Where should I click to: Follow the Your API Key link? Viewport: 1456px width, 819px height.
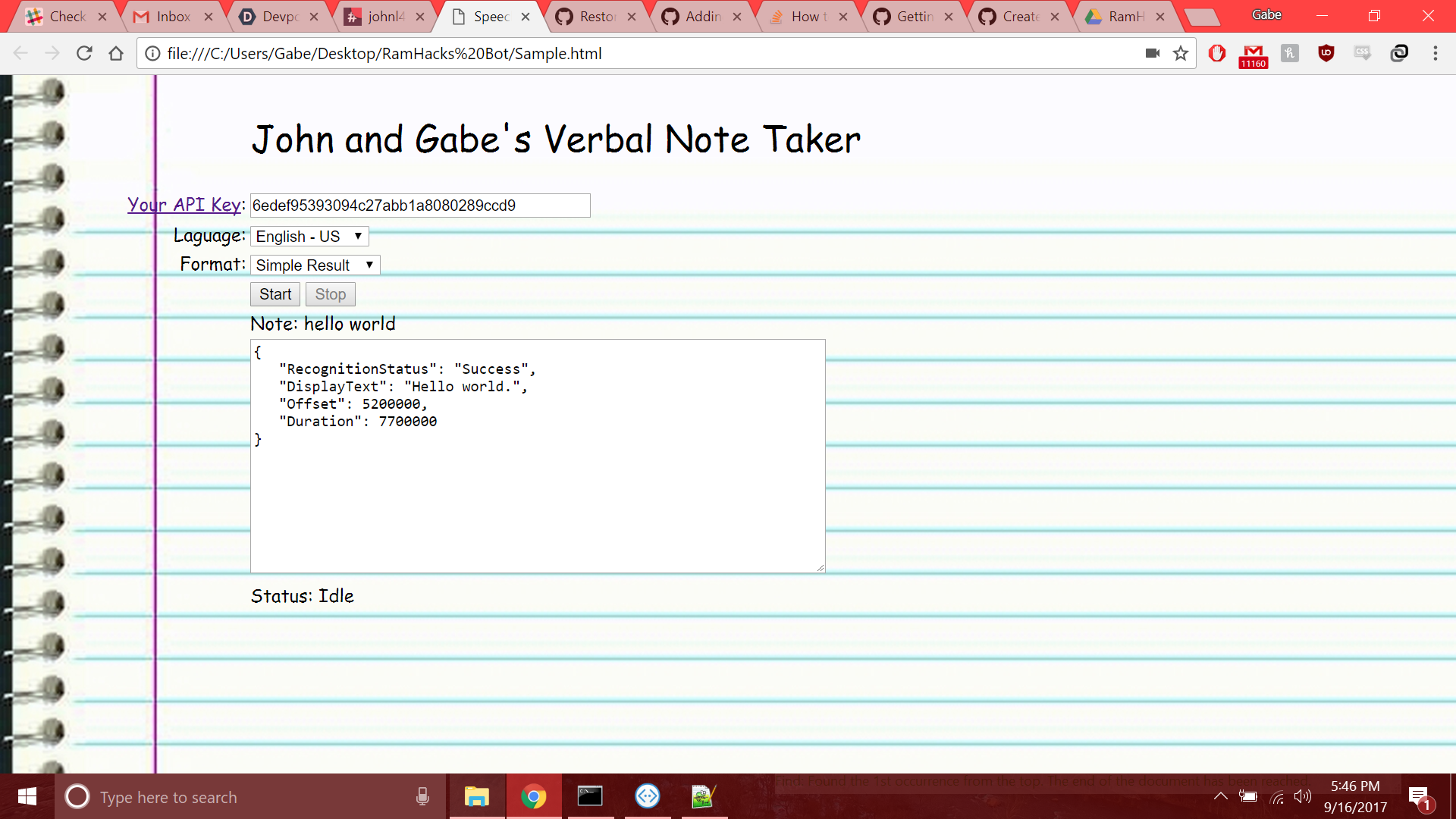(184, 205)
